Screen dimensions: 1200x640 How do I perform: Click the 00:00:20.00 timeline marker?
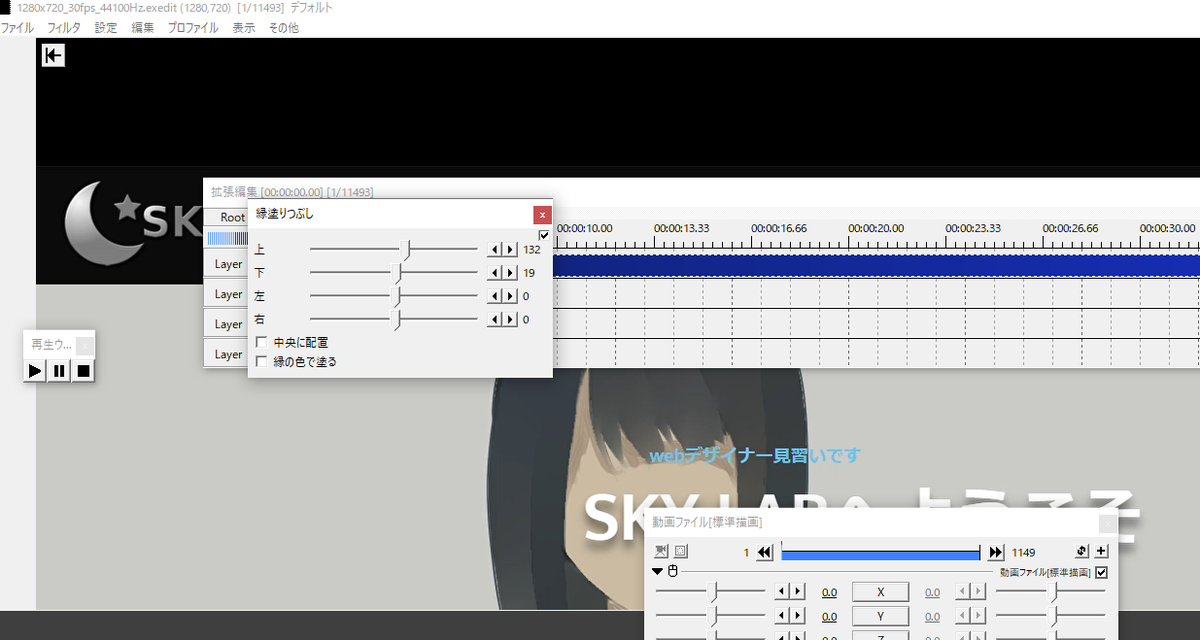coord(876,228)
